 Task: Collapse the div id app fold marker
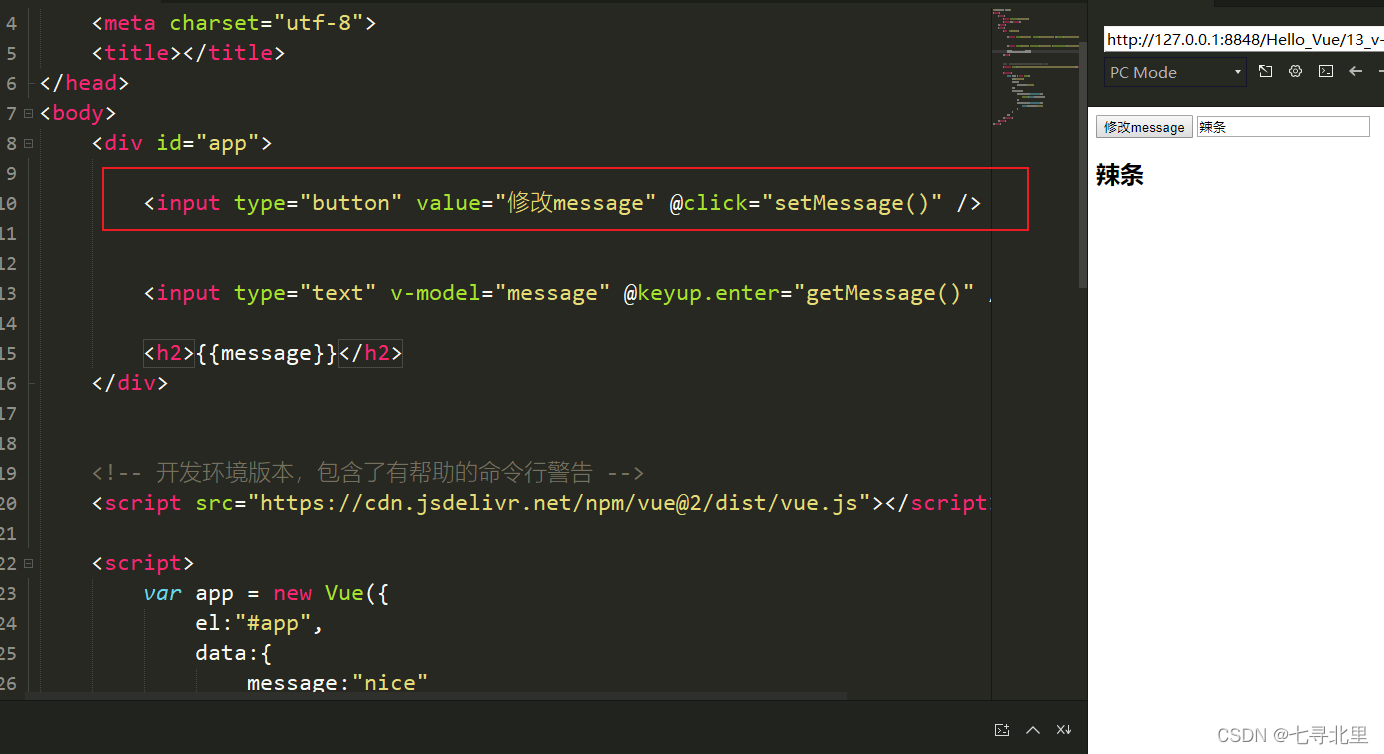(29, 143)
